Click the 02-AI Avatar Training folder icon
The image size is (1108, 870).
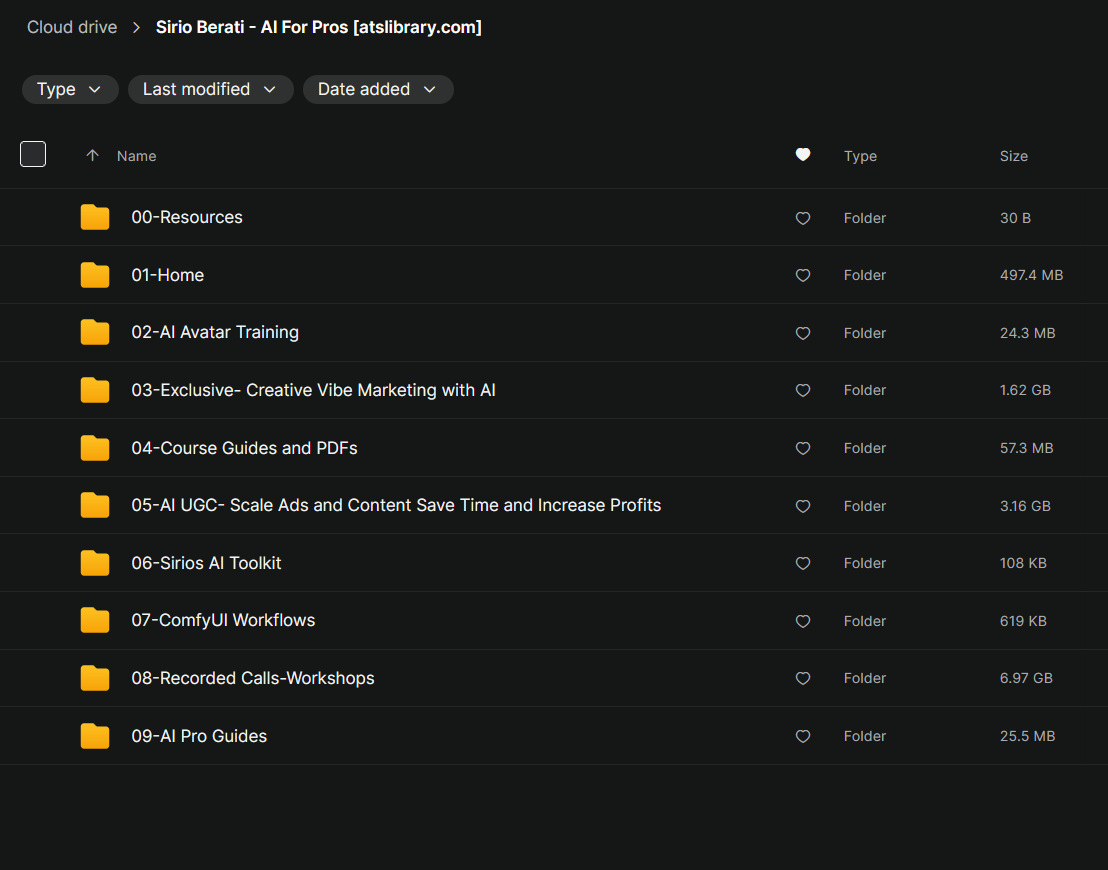pos(95,332)
